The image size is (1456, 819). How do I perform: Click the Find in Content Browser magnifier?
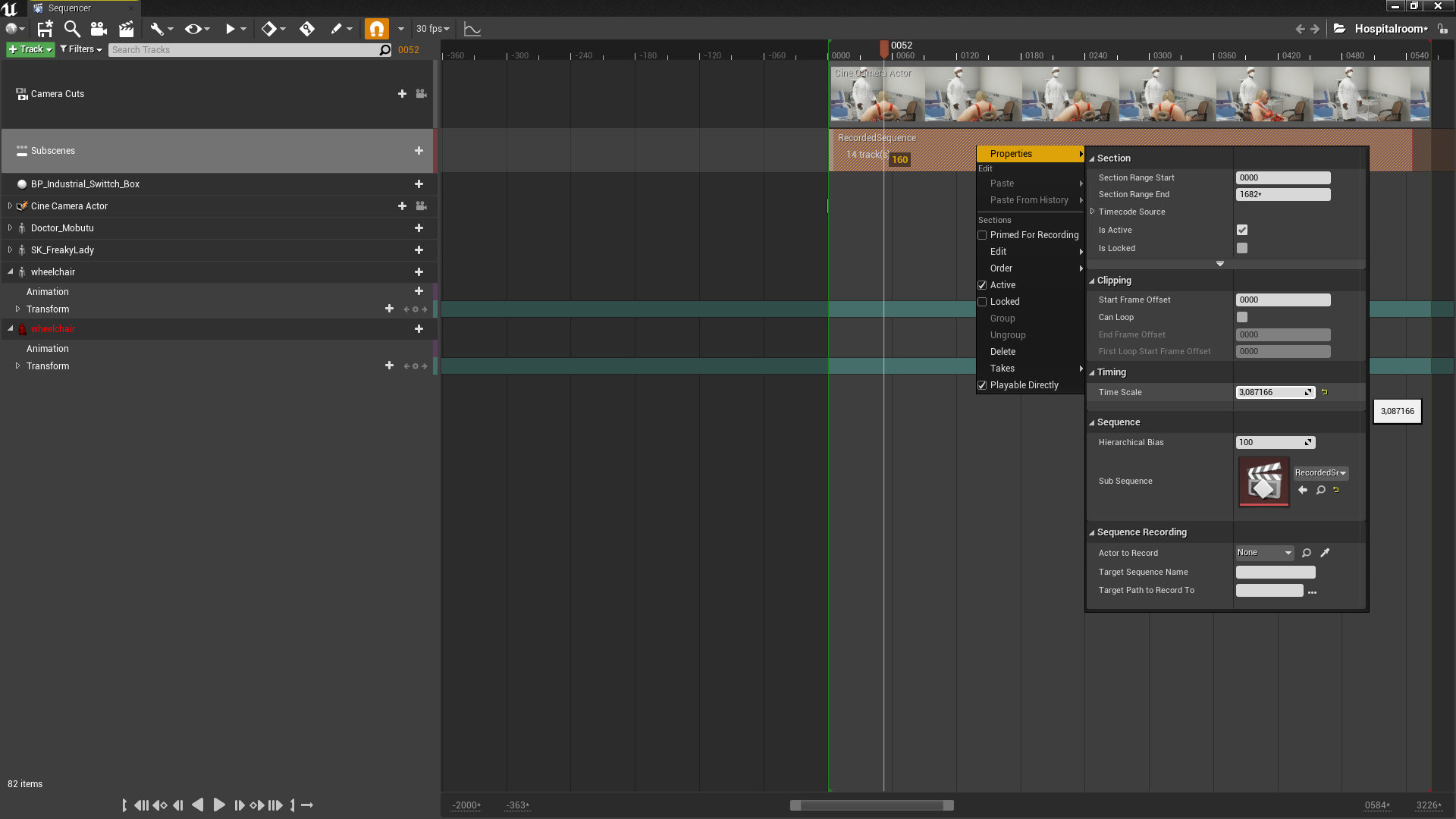[72, 29]
